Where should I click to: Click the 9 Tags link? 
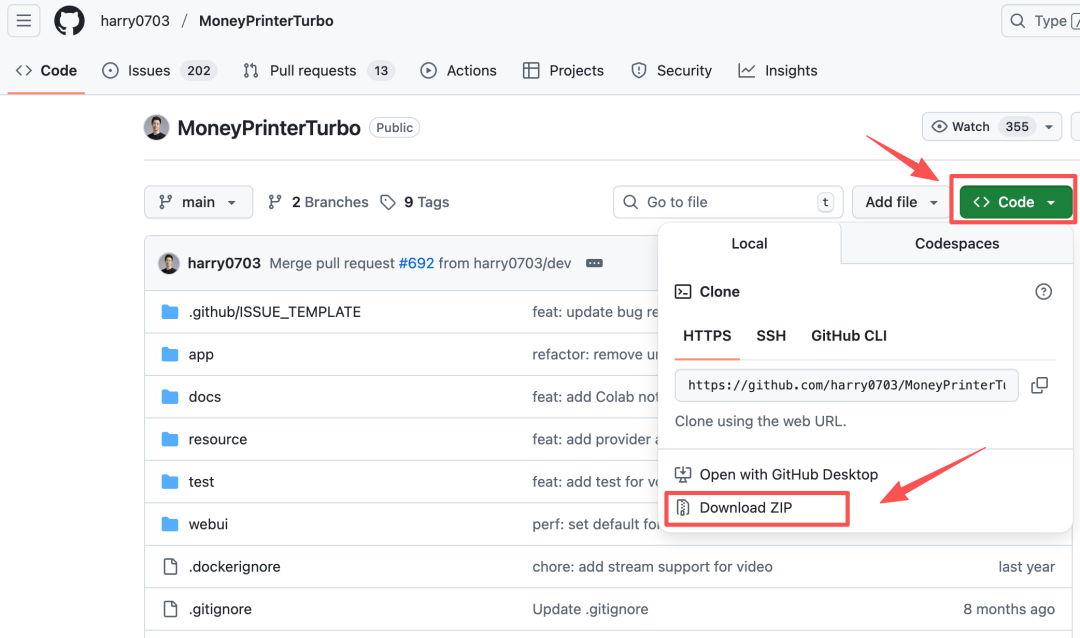(x=415, y=202)
